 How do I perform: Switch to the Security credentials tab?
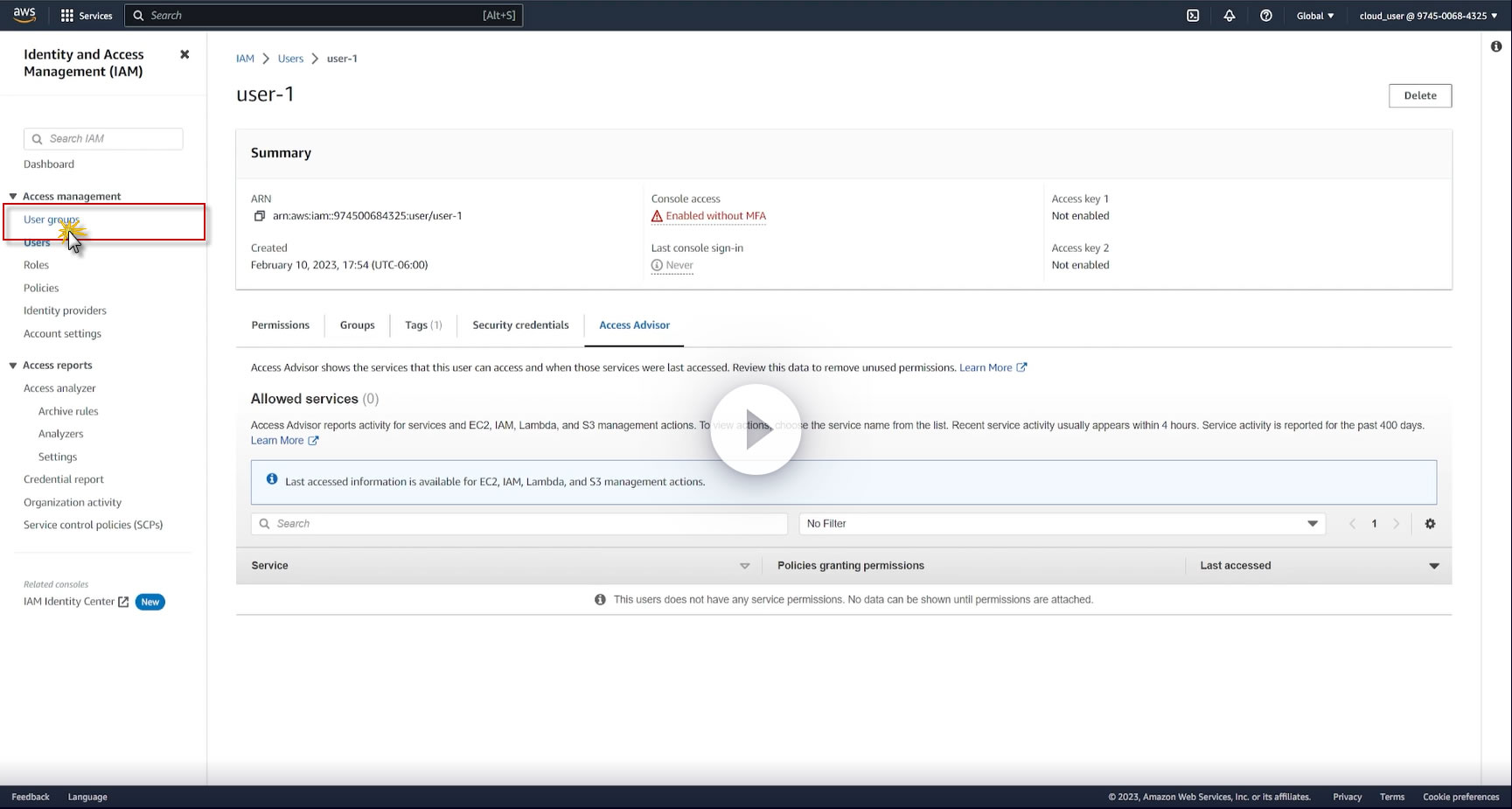[x=520, y=325]
